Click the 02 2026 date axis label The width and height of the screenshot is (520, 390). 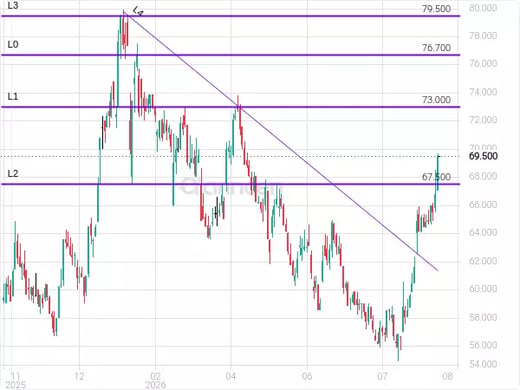click(155, 380)
